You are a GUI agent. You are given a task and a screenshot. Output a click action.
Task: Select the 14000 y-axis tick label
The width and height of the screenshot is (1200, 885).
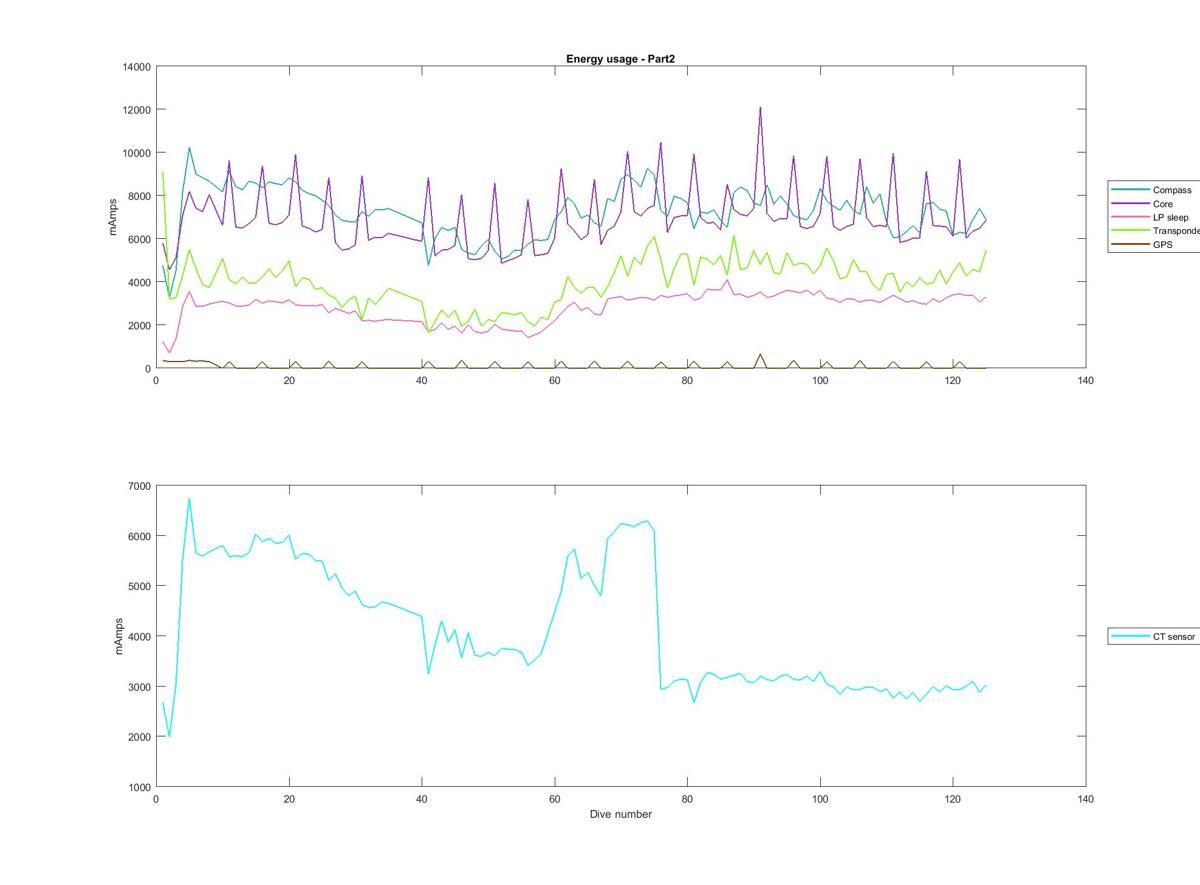tap(137, 67)
